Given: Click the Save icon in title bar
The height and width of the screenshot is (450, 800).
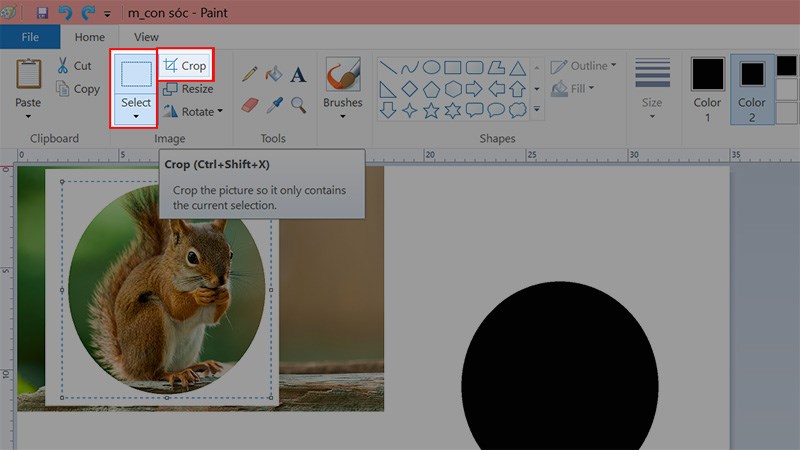Looking at the screenshot, I should [x=42, y=13].
